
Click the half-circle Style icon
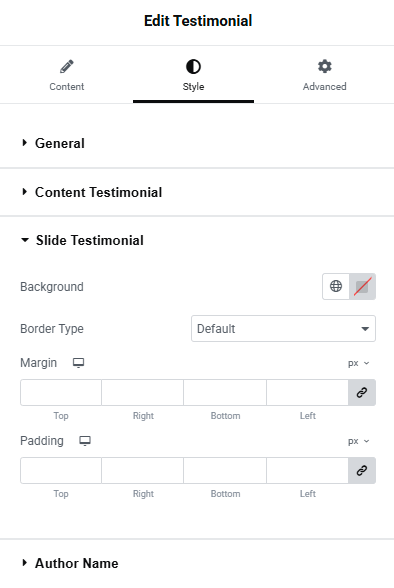point(193,67)
